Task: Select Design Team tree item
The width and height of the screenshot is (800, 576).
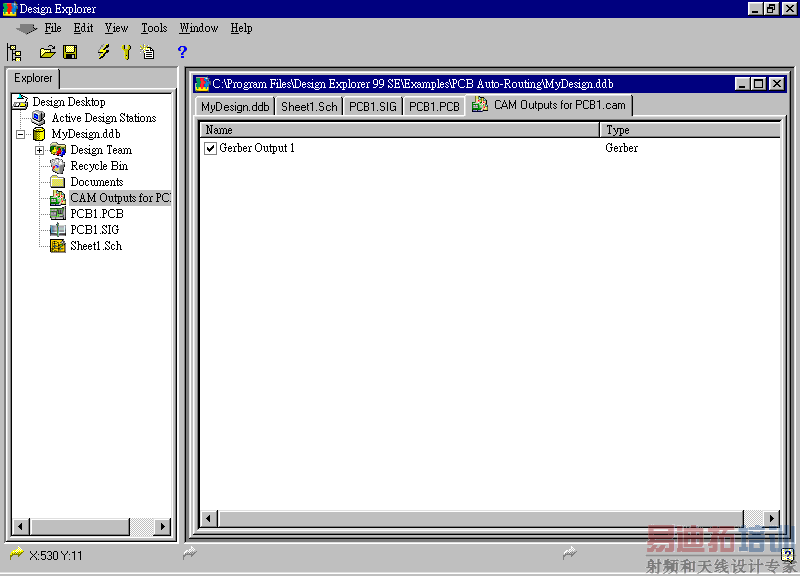Action: 101,150
